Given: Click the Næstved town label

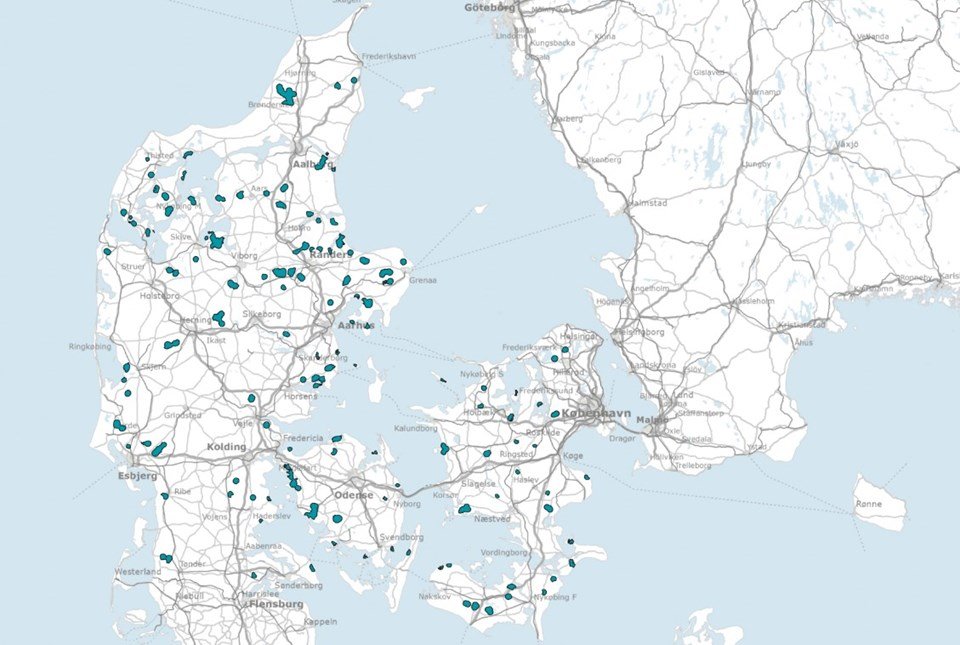Looking at the screenshot, I should click(492, 519).
